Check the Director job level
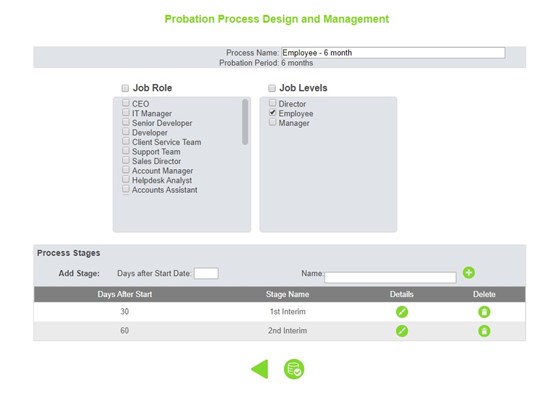Screen dimensions: 550x393 pos(273,103)
